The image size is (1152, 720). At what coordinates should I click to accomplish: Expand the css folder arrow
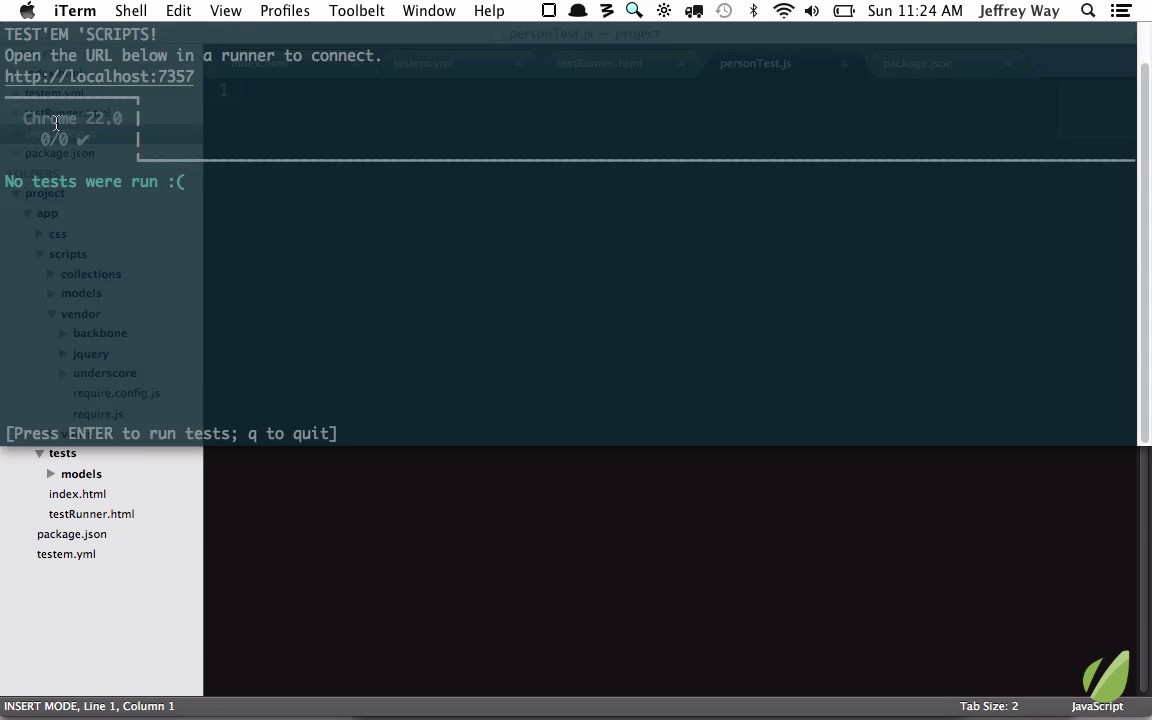tap(39, 234)
